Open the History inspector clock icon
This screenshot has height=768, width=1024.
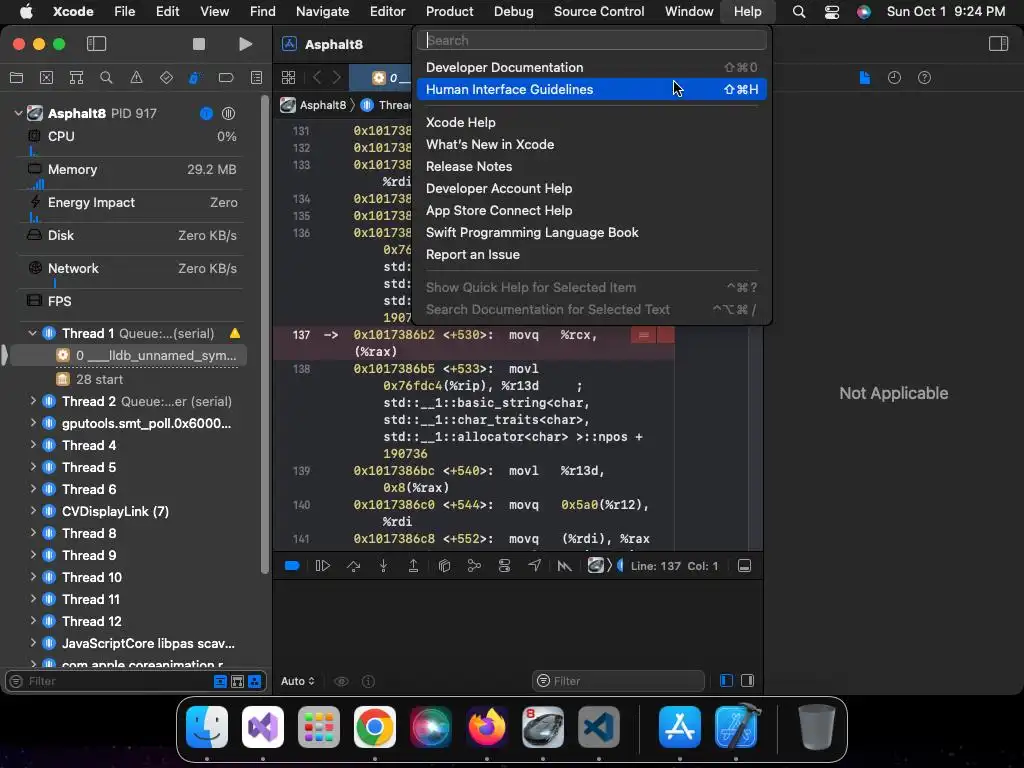click(x=894, y=78)
